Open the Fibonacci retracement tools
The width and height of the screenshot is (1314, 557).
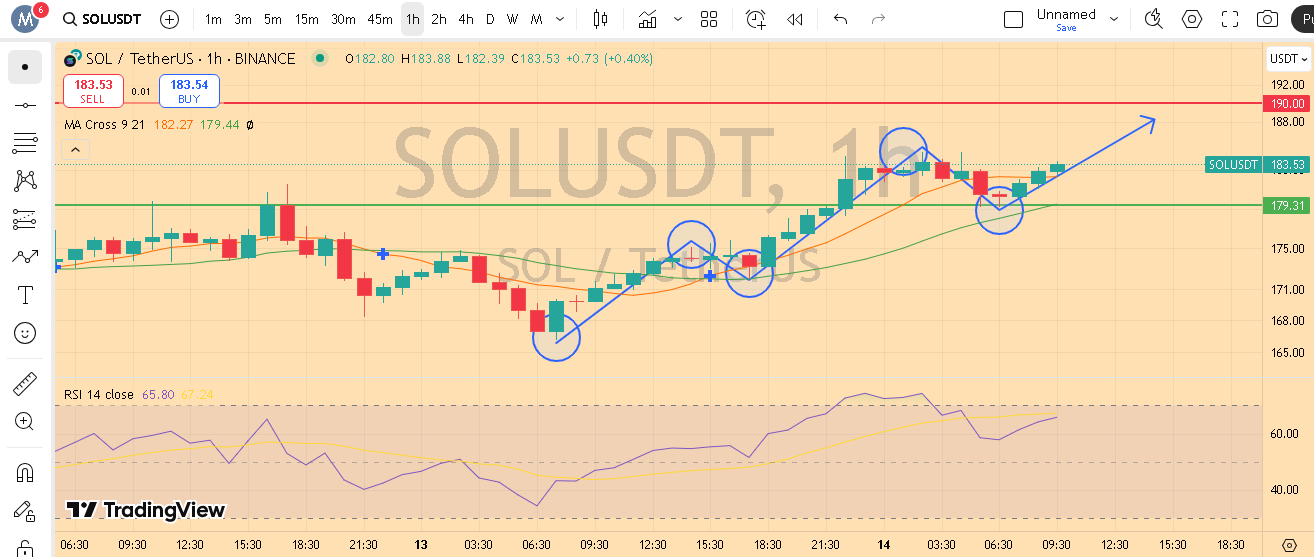point(25,143)
